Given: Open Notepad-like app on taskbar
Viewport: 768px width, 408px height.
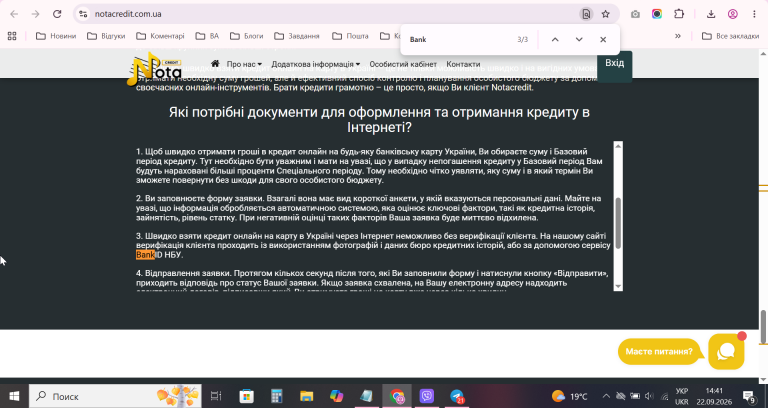Looking at the screenshot, I should point(366,396).
